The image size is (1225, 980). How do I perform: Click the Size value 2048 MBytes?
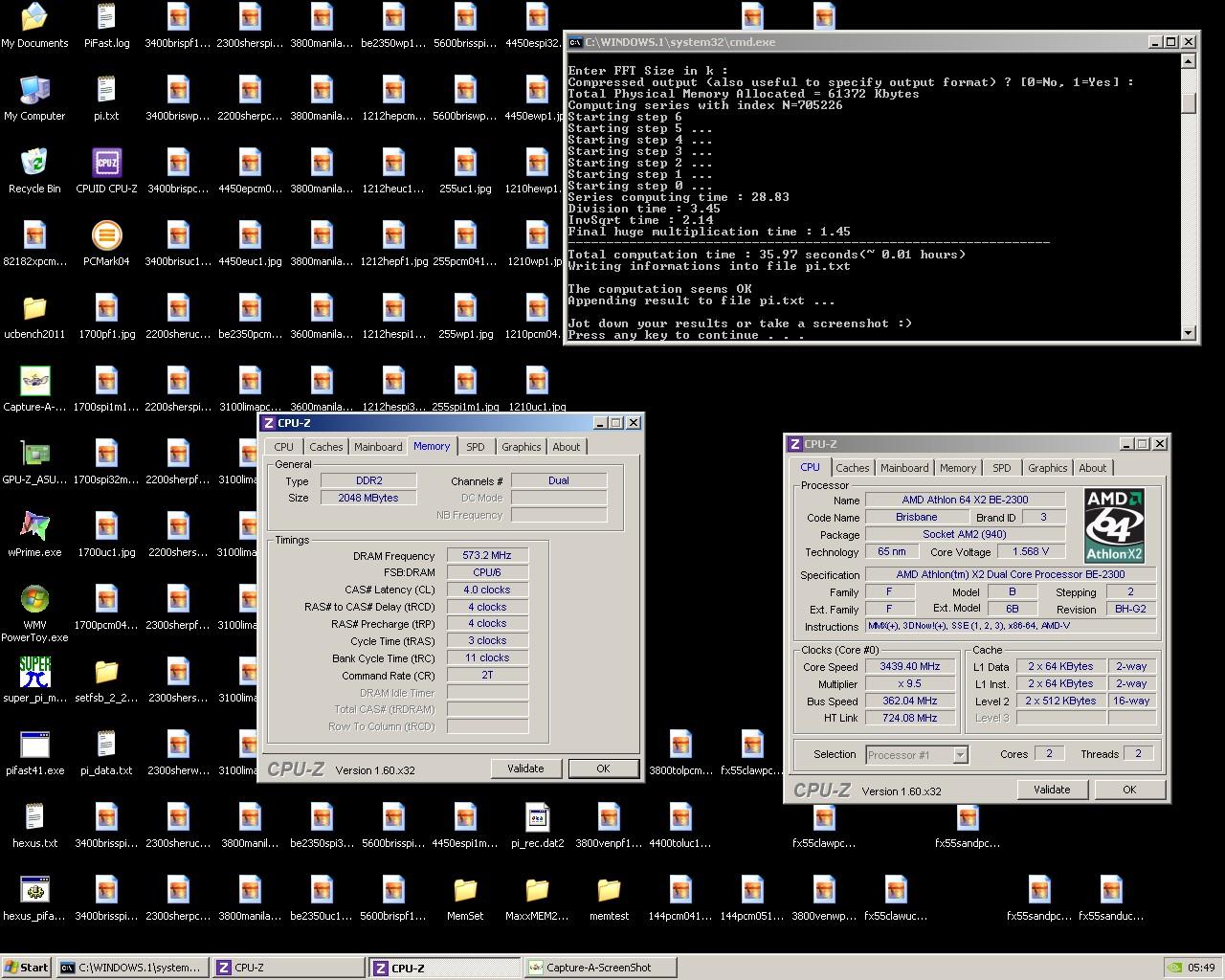[368, 498]
